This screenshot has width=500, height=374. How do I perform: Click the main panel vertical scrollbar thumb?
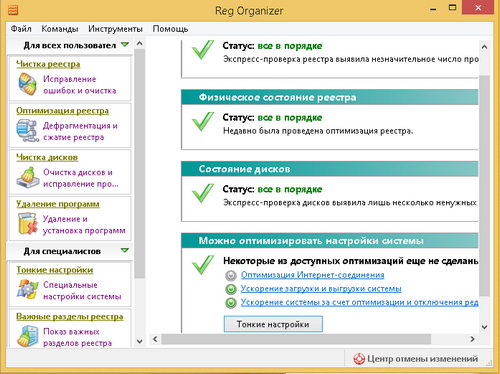tap(485, 185)
